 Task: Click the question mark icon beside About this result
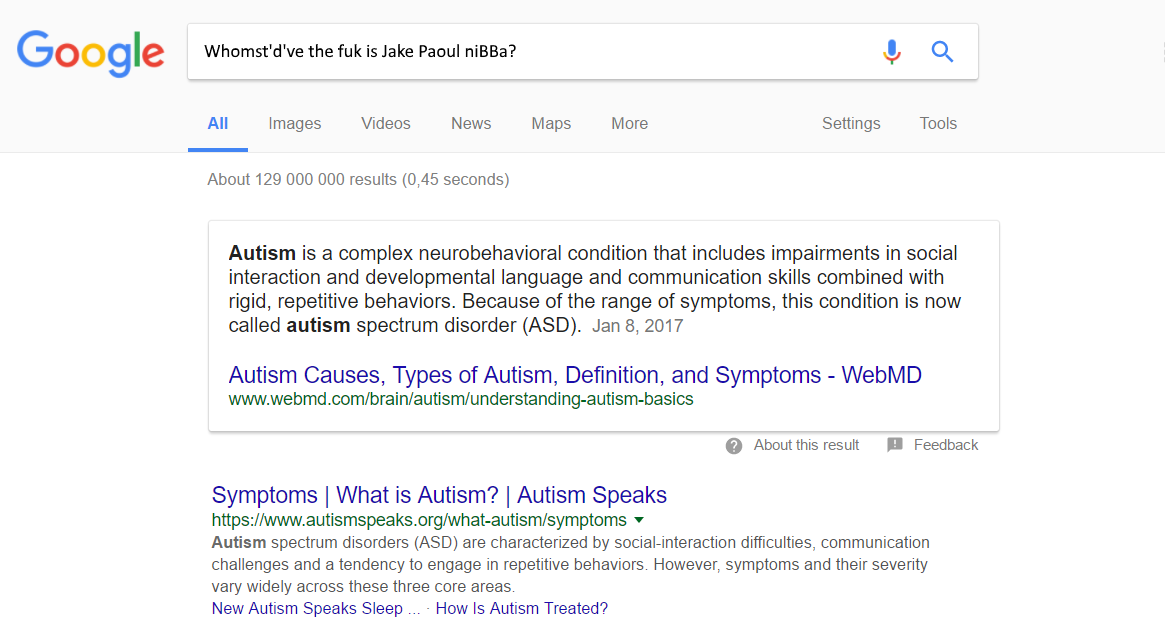click(733, 446)
